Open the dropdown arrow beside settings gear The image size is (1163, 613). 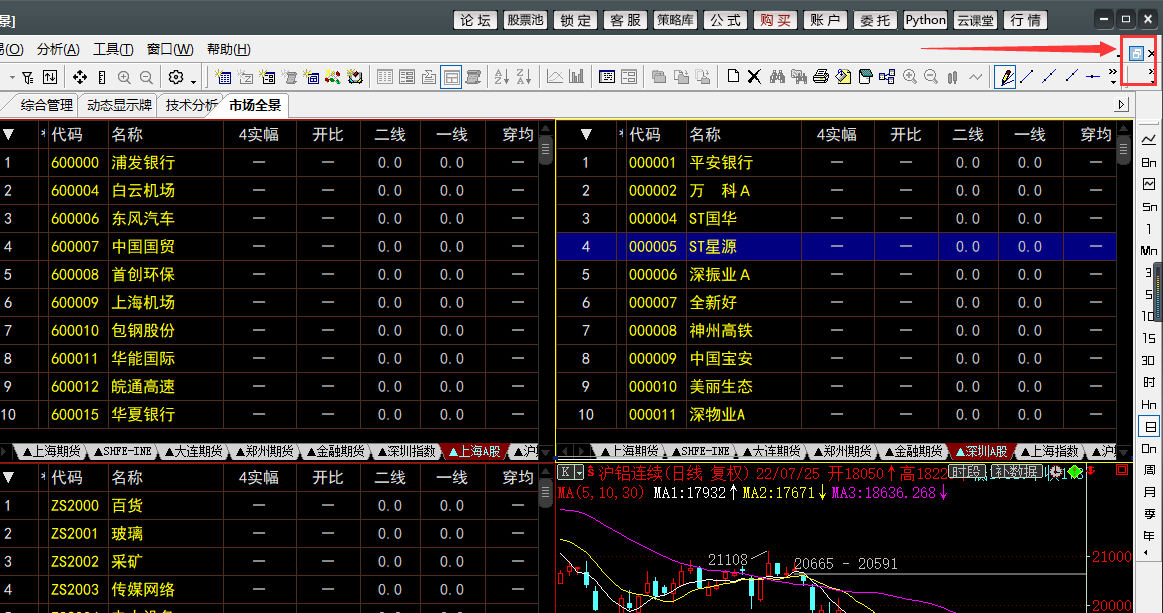point(193,81)
